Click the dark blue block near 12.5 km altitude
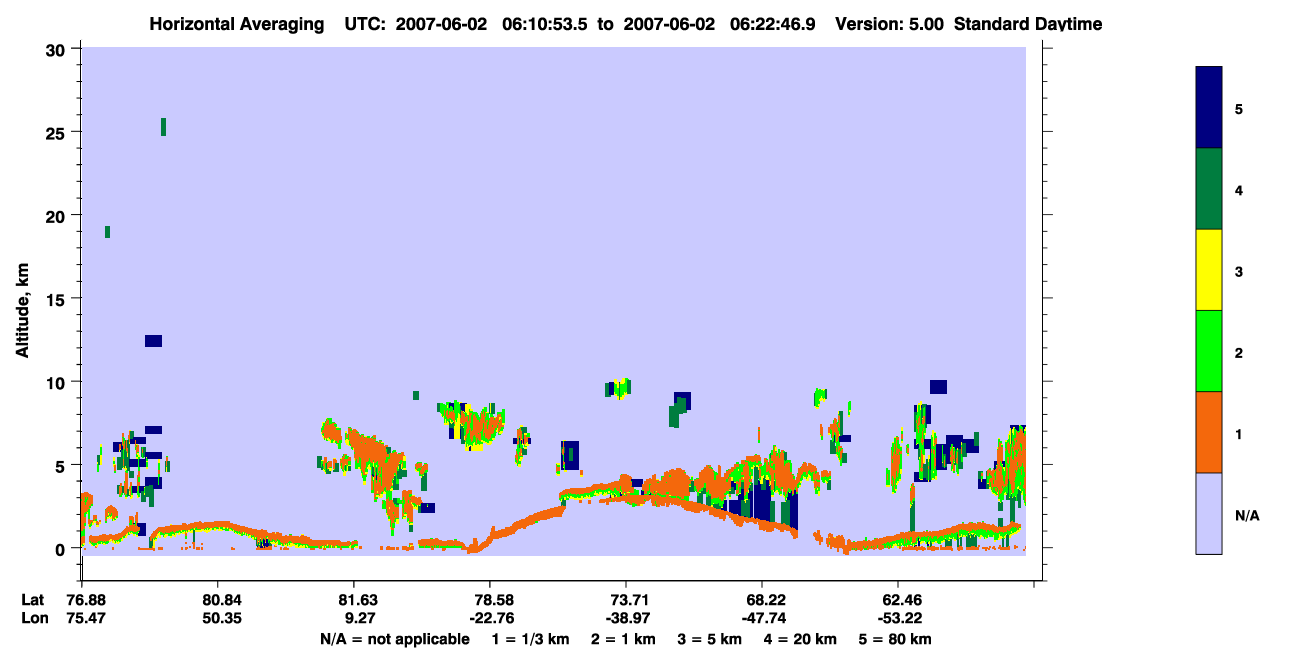1300x667 pixels. click(153, 341)
